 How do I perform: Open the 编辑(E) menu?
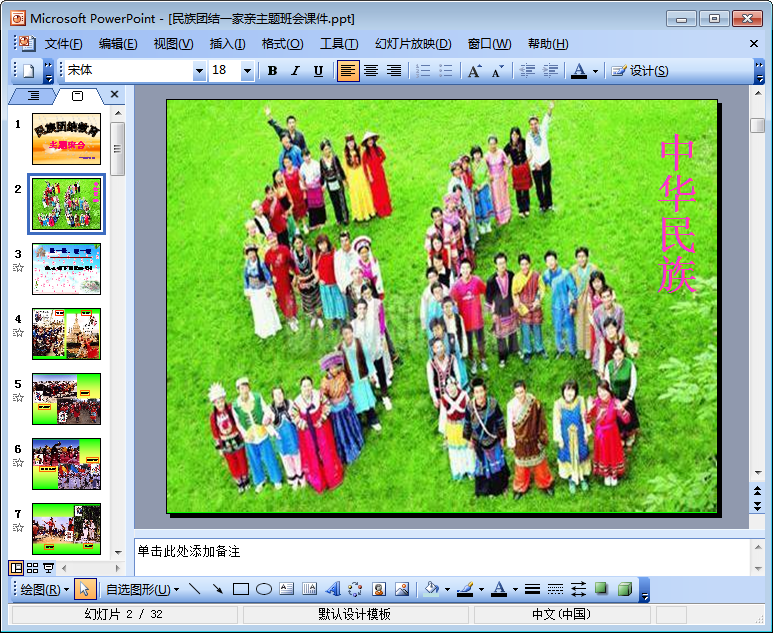[x=118, y=44]
